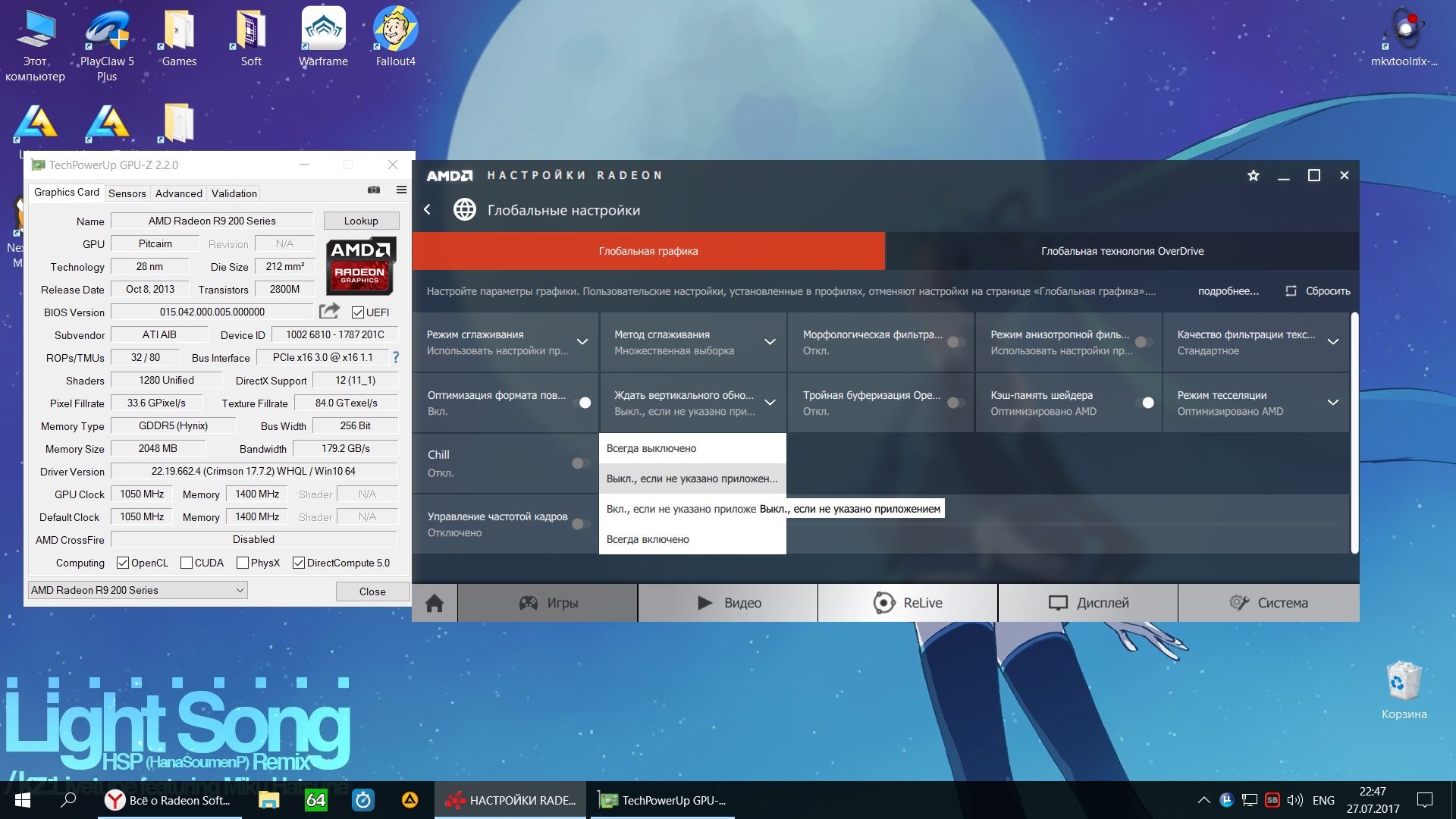Toggle Тройная буферизация OpenGL switch

tap(956, 403)
